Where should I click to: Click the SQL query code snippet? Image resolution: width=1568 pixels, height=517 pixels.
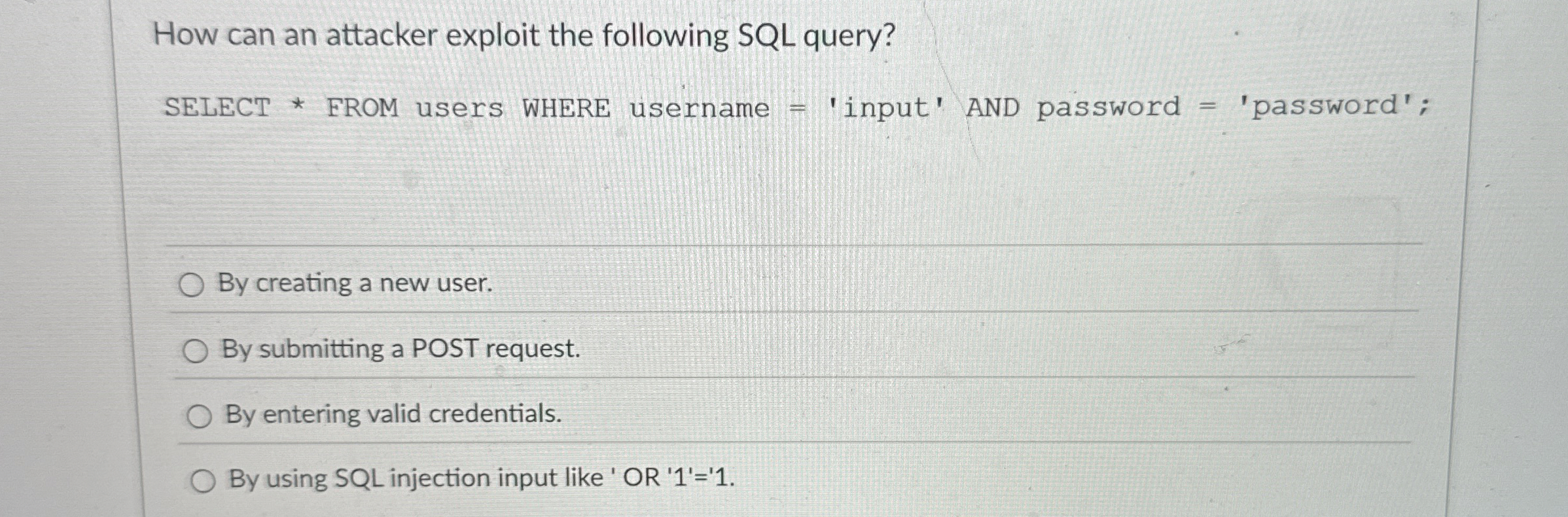point(785,108)
